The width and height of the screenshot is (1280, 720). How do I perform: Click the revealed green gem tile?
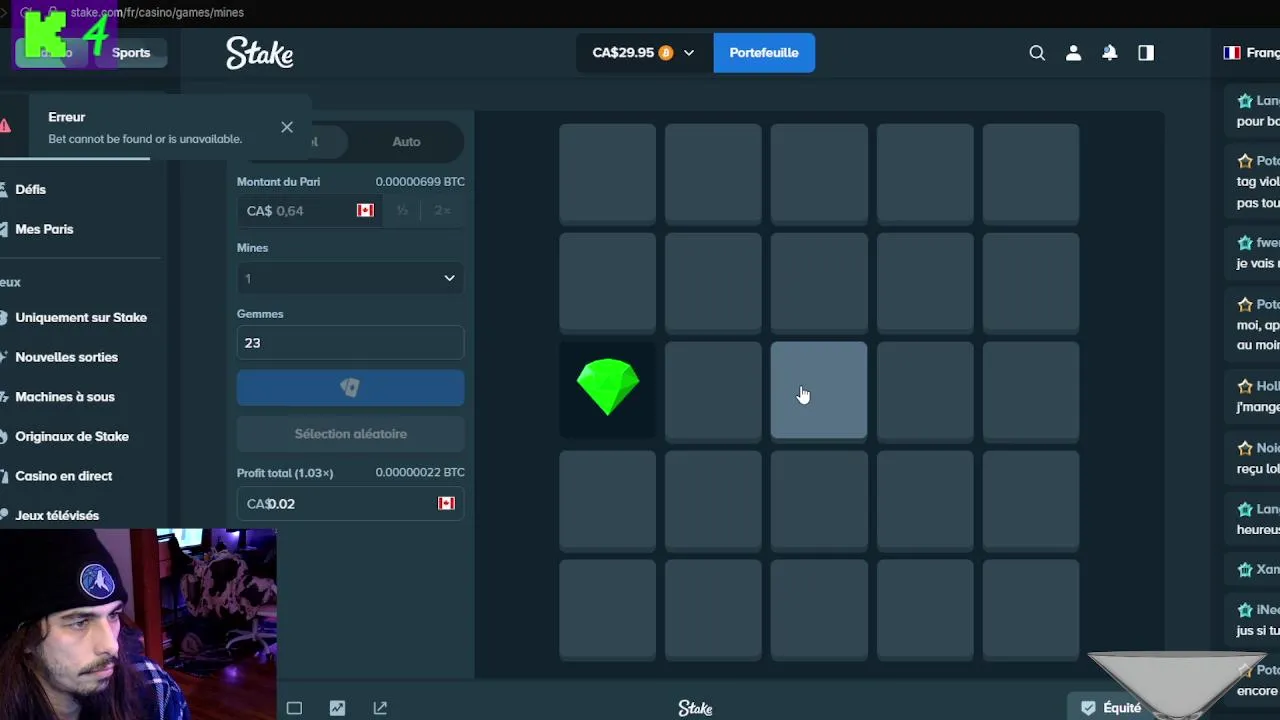pyautogui.click(x=608, y=389)
